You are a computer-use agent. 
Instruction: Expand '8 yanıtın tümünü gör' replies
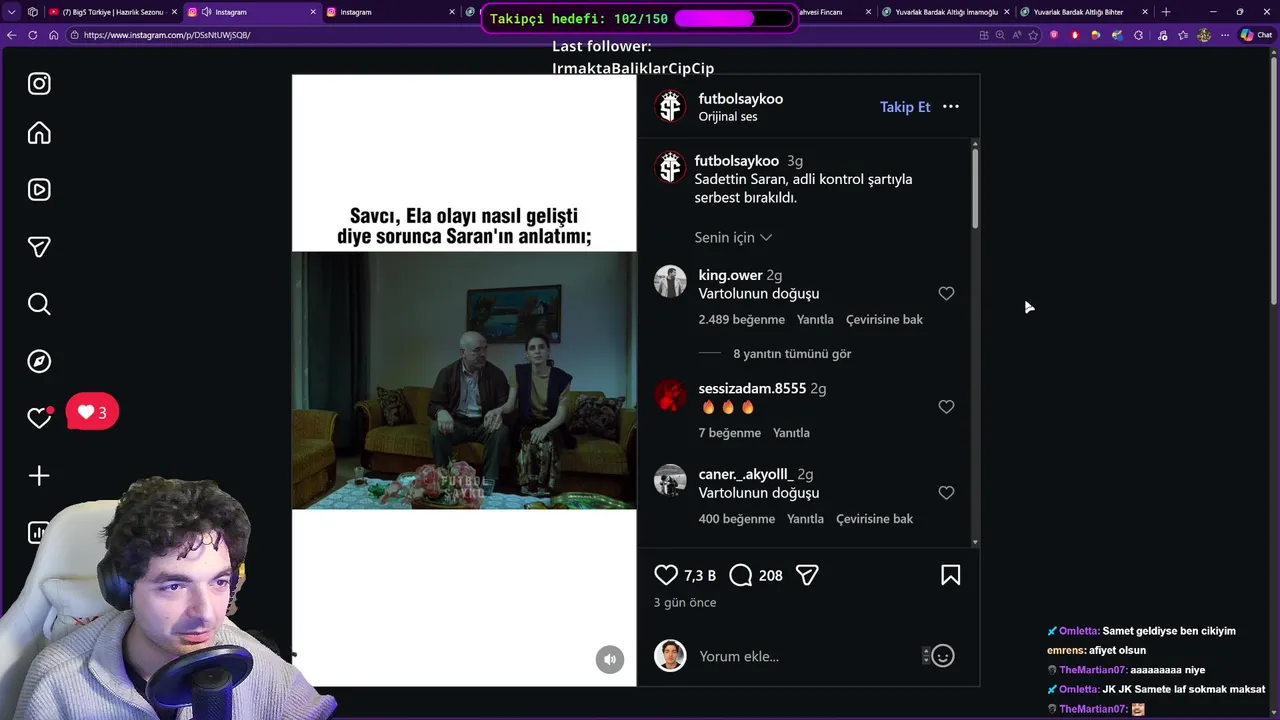792,353
